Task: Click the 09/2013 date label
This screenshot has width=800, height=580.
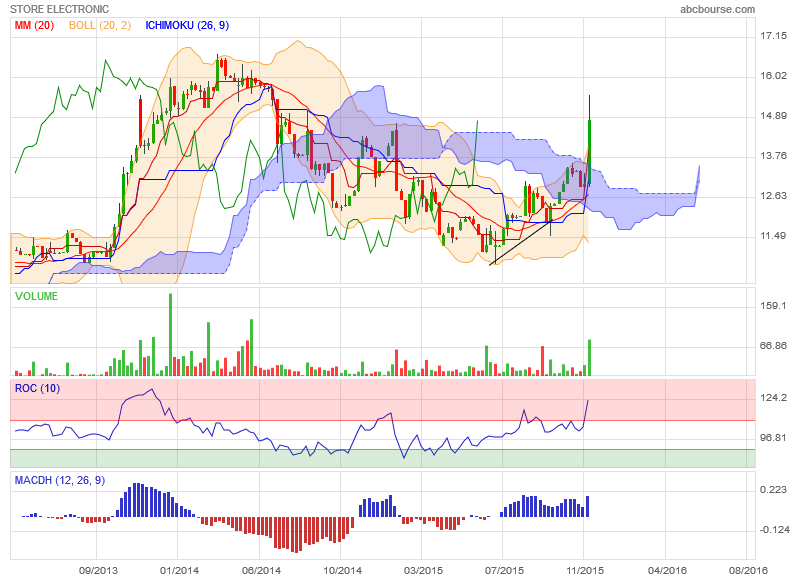Action: pos(98,570)
